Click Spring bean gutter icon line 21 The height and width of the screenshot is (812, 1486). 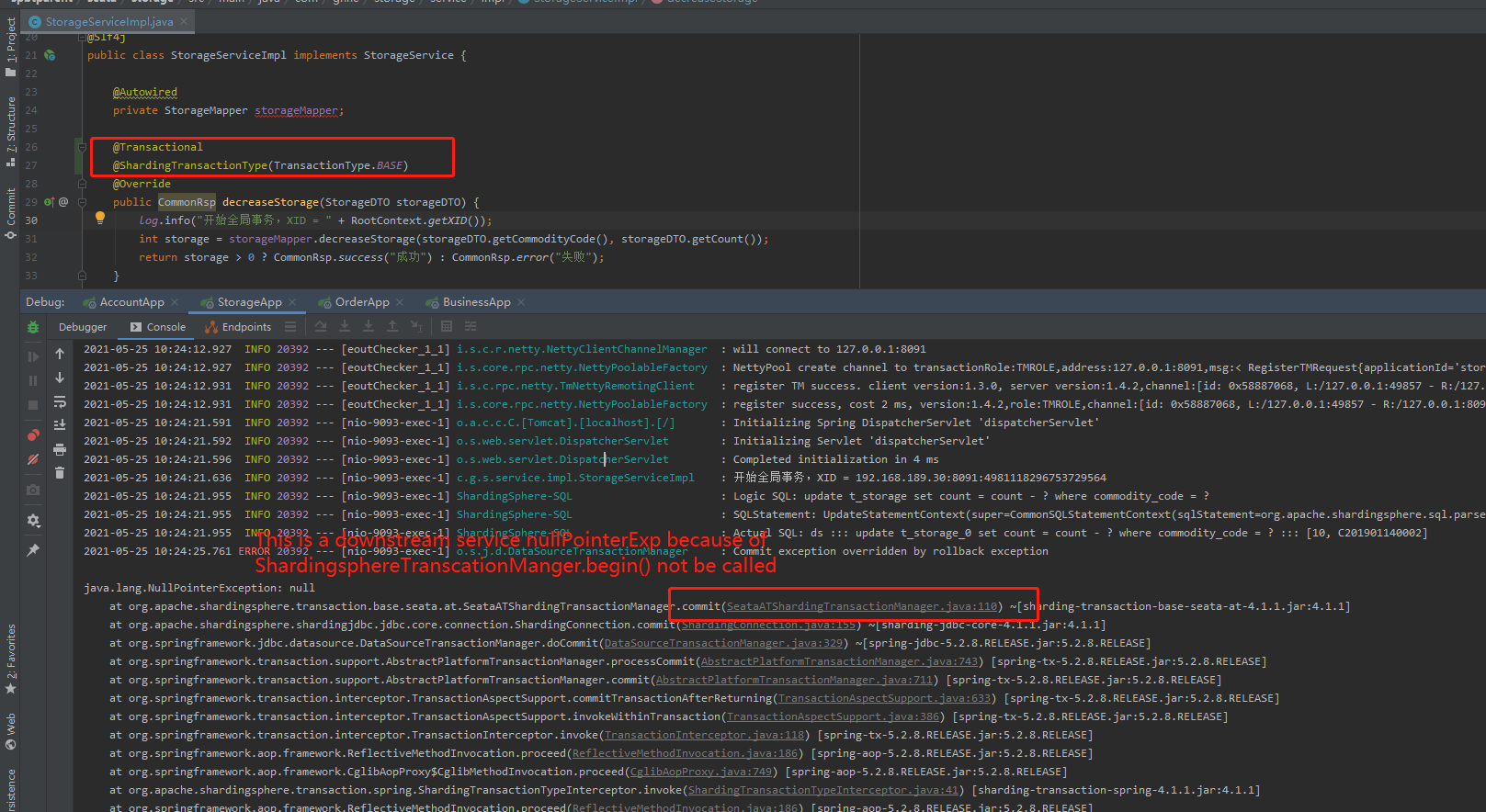pos(50,55)
